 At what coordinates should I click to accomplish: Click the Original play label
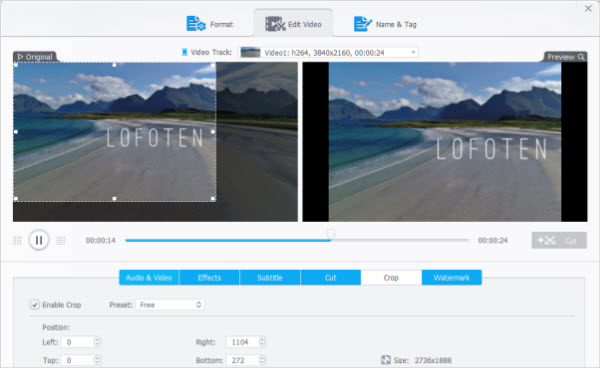click(x=35, y=57)
